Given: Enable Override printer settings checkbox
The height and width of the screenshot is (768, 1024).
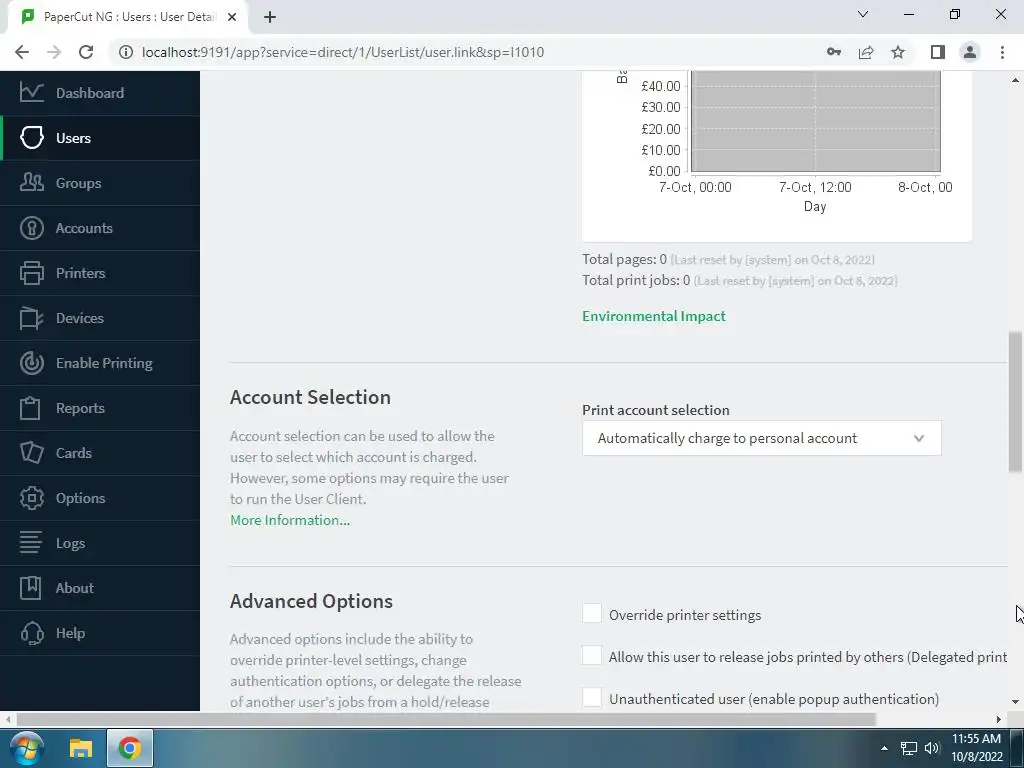Looking at the screenshot, I should (x=592, y=613).
